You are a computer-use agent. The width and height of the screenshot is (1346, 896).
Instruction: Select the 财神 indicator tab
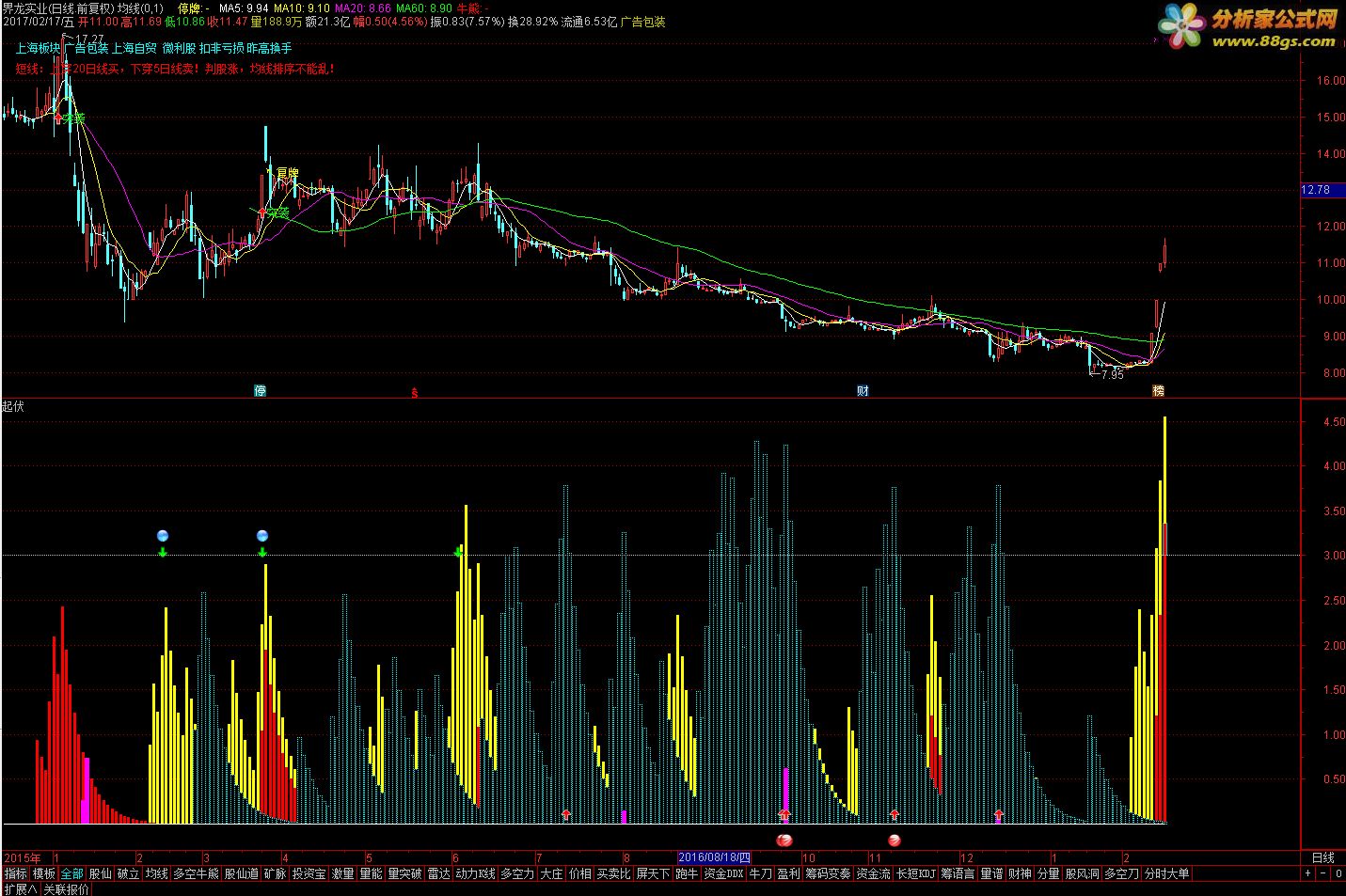(x=1021, y=873)
